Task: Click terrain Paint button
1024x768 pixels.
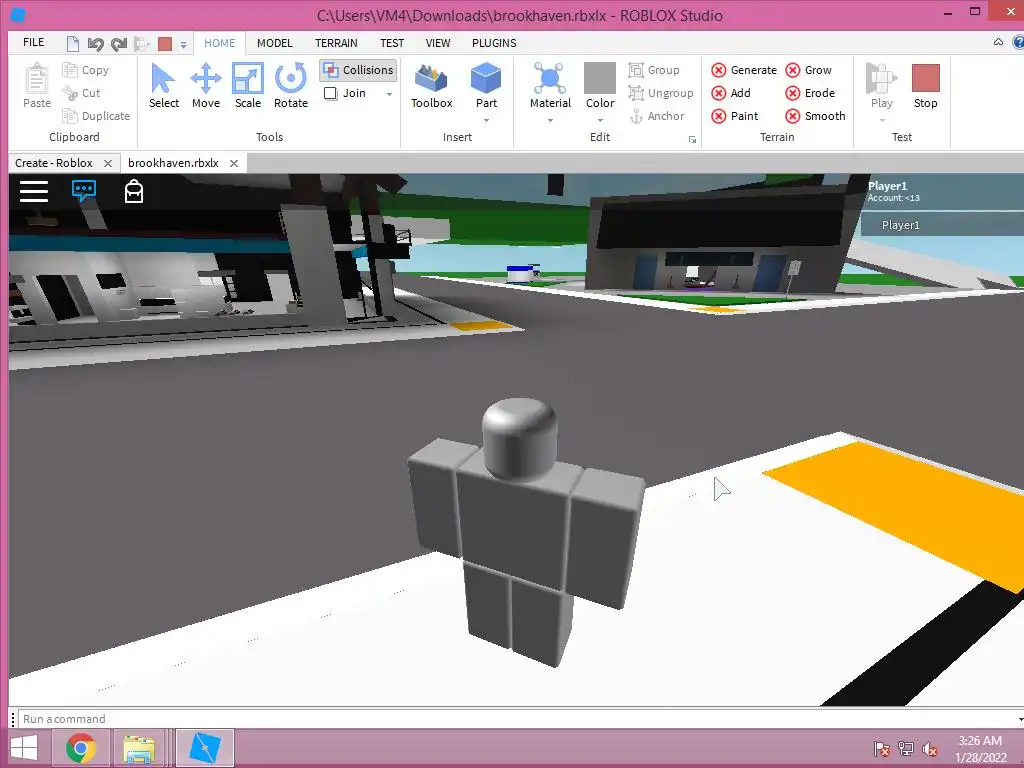Action: tap(735, 116)
